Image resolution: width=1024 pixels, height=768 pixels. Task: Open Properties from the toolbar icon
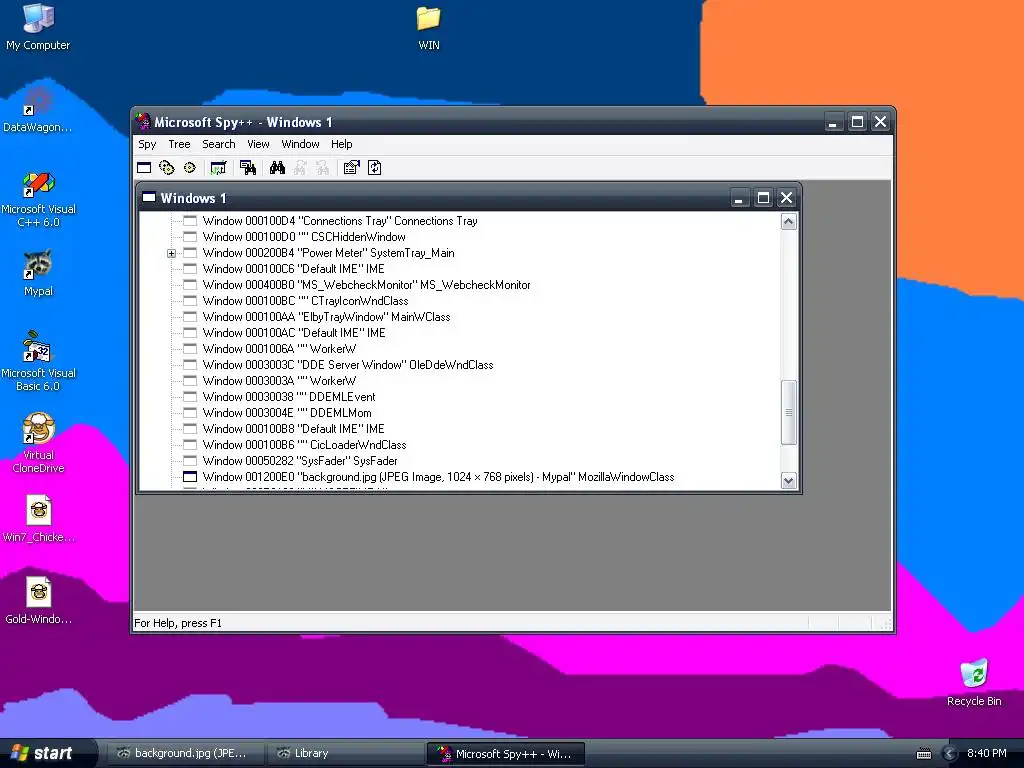[x=351, y=168]
